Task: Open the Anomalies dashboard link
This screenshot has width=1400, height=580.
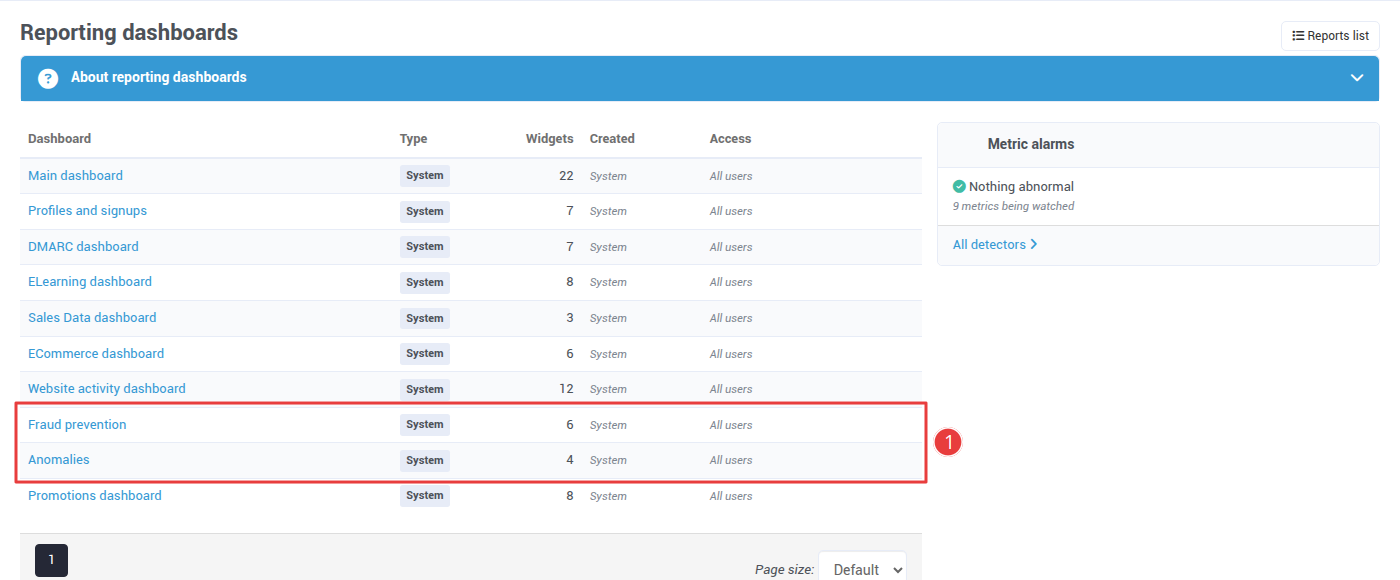Action: [59, 460]
